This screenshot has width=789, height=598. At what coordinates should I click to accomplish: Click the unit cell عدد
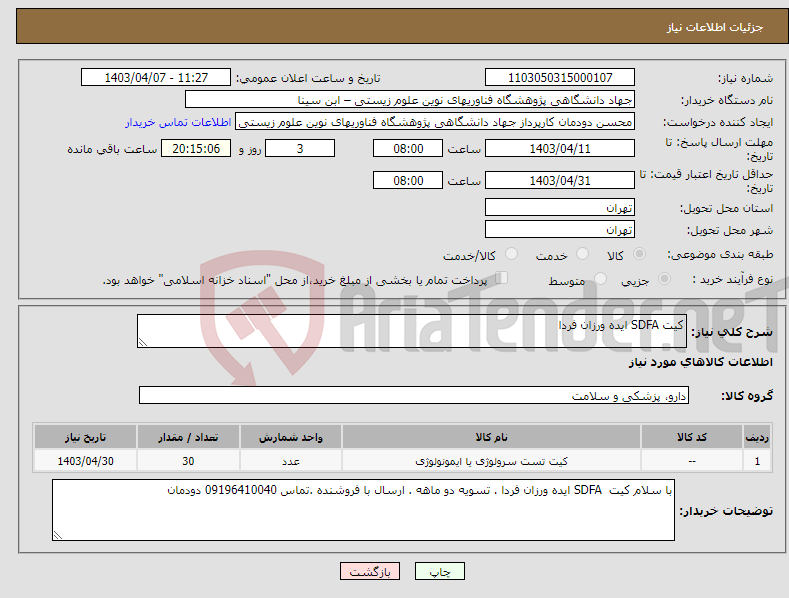pyautogui.click(x=291, y=461)
